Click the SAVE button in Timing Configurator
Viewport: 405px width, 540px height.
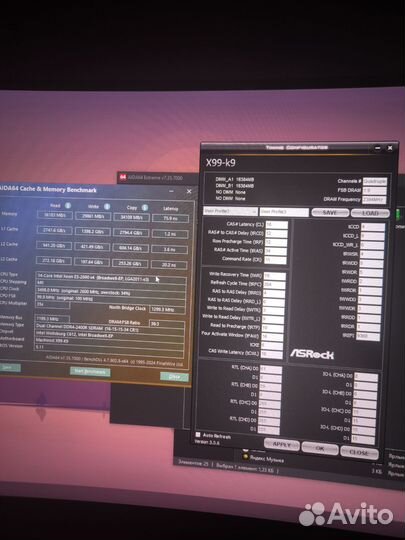(330, 212)
